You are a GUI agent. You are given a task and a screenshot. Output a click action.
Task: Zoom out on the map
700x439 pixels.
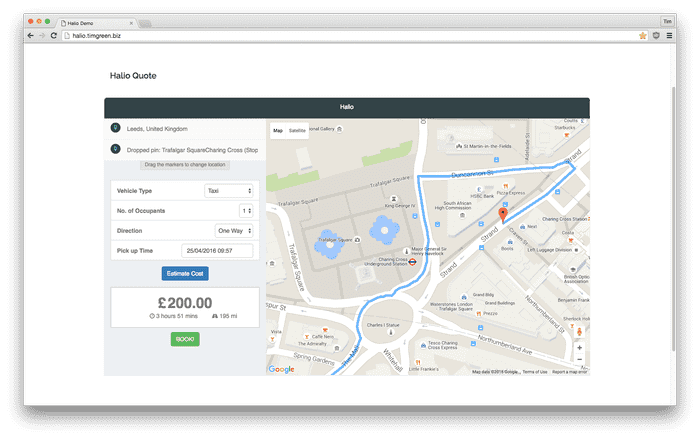579,359
